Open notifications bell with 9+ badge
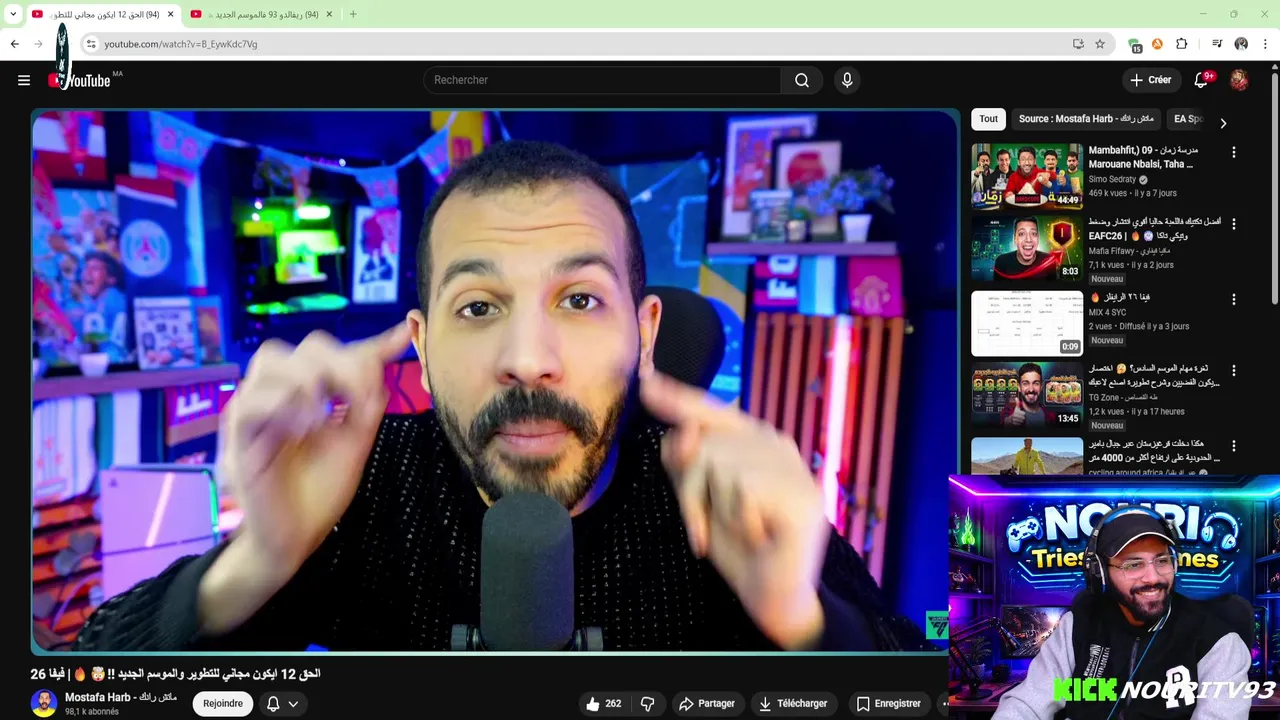This screenshot has width=1280, height=720. pyautogui.click(x=1201, y=80)
